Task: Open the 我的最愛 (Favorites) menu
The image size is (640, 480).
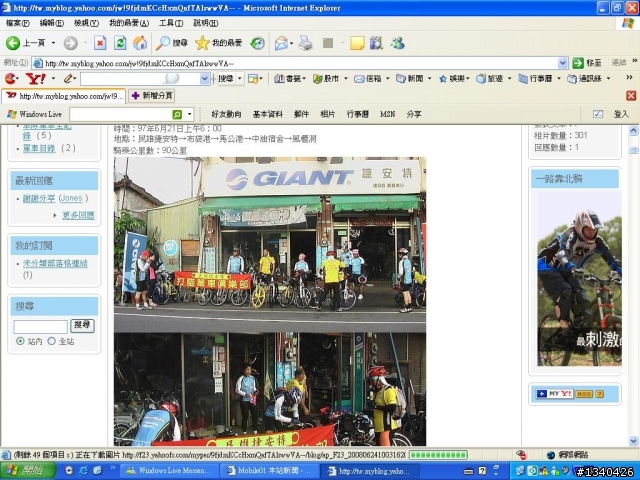Action: pos(129,23)
